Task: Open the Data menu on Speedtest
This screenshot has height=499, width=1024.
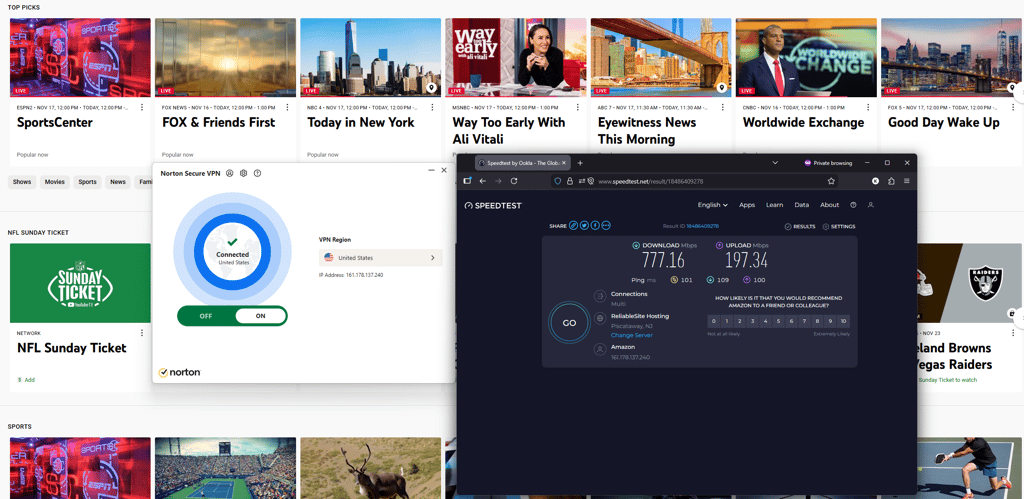Action: pos(802,205)
